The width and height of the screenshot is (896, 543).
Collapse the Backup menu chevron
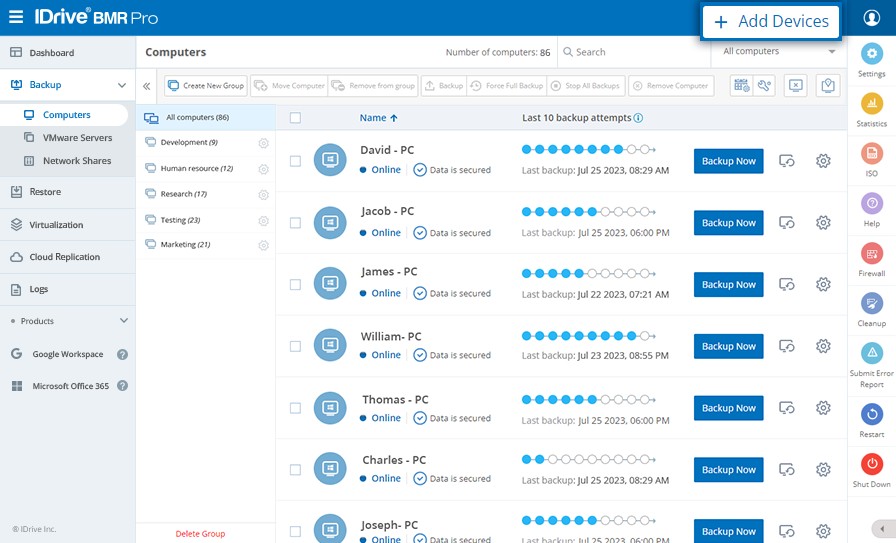[122, 85]
